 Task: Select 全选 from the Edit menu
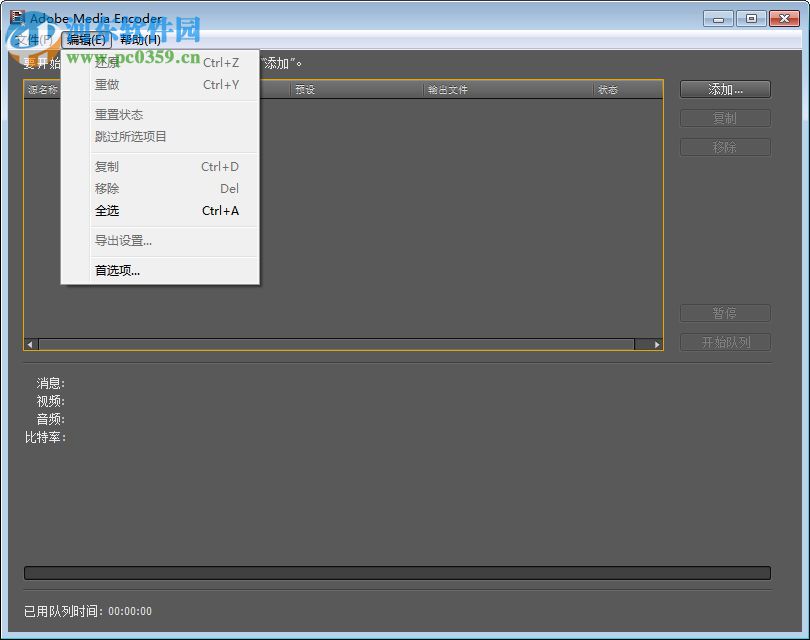(107, 211)
